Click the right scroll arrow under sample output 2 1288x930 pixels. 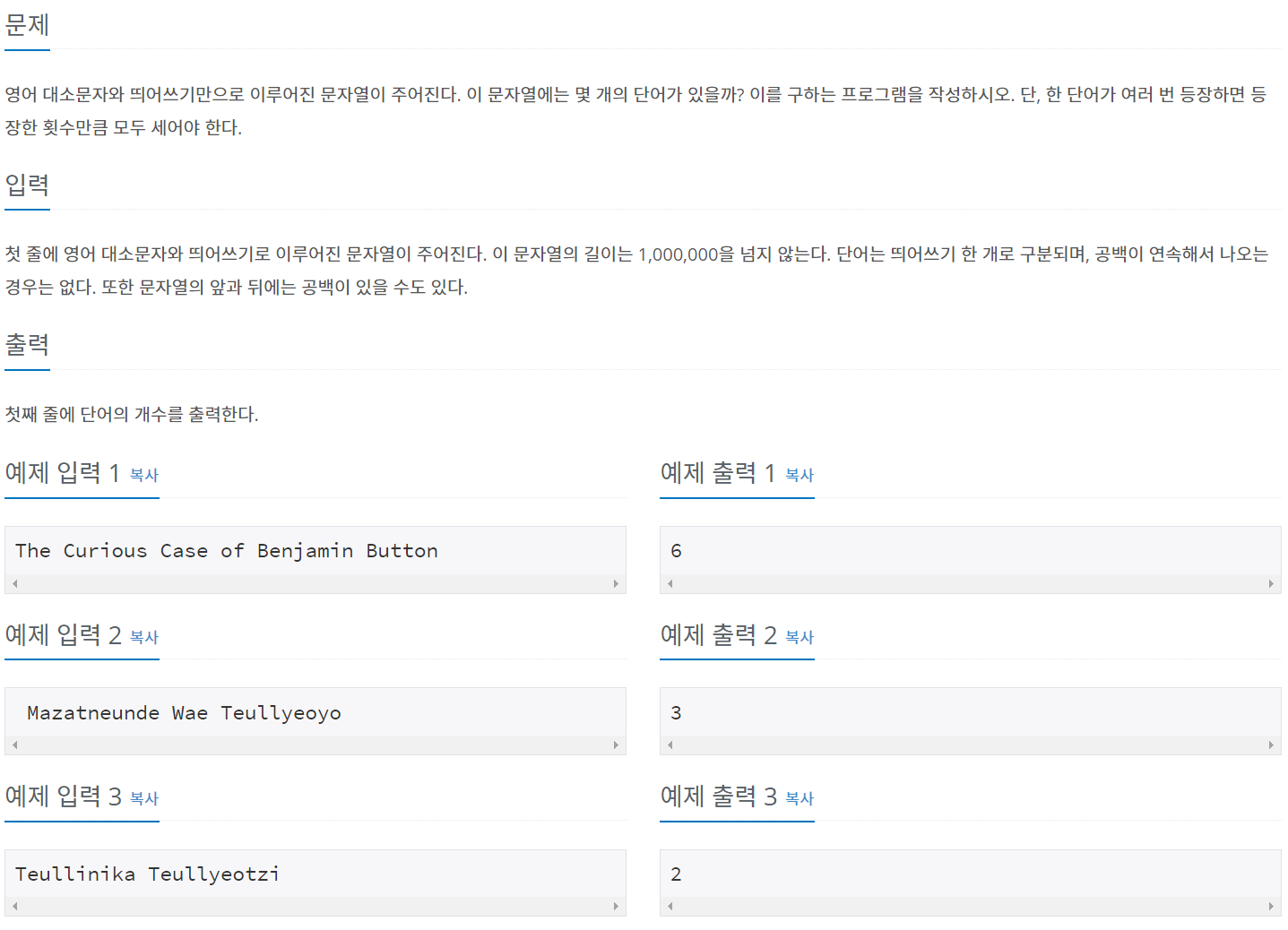coord(1272,745)
